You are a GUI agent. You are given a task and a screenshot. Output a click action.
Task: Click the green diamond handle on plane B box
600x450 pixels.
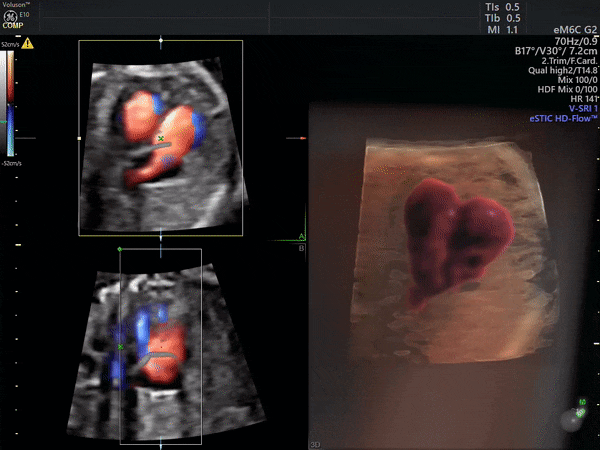coord(120,249)
